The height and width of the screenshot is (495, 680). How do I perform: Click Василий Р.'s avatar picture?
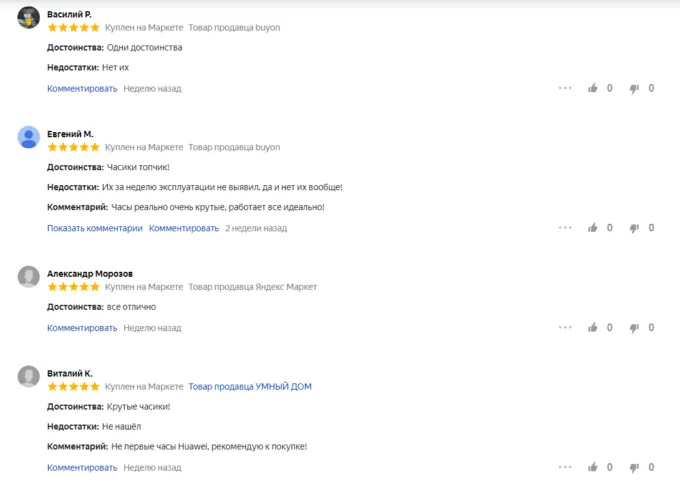(29, 18)
